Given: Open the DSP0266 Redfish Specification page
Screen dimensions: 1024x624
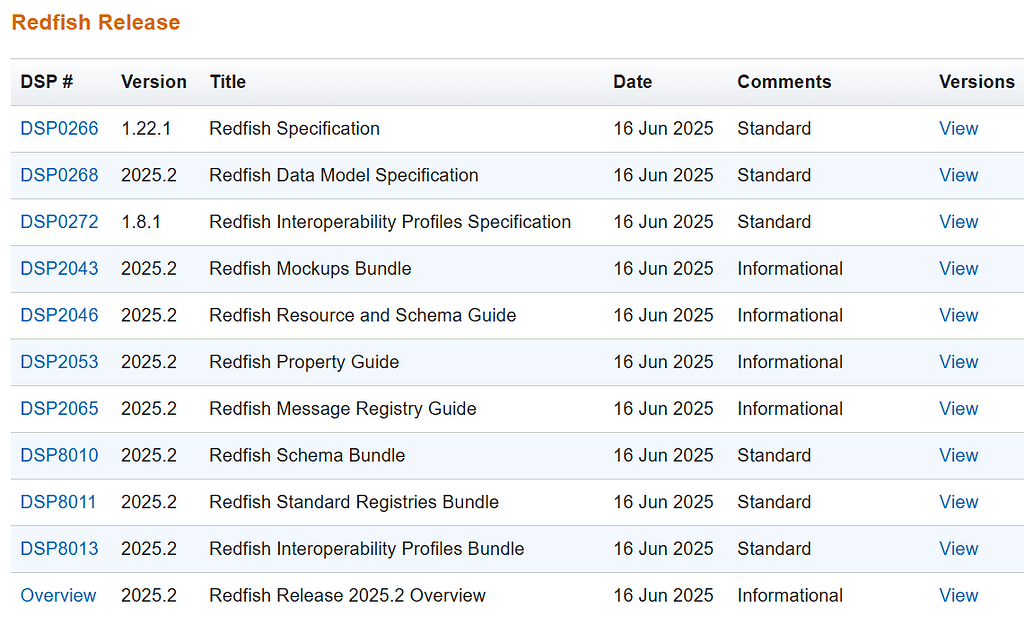Looking at the screenshot, I should (x=59, y=128).
